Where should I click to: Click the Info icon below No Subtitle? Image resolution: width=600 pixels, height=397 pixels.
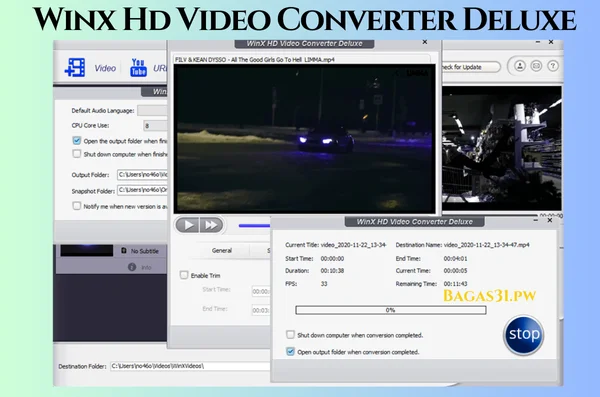132,267
